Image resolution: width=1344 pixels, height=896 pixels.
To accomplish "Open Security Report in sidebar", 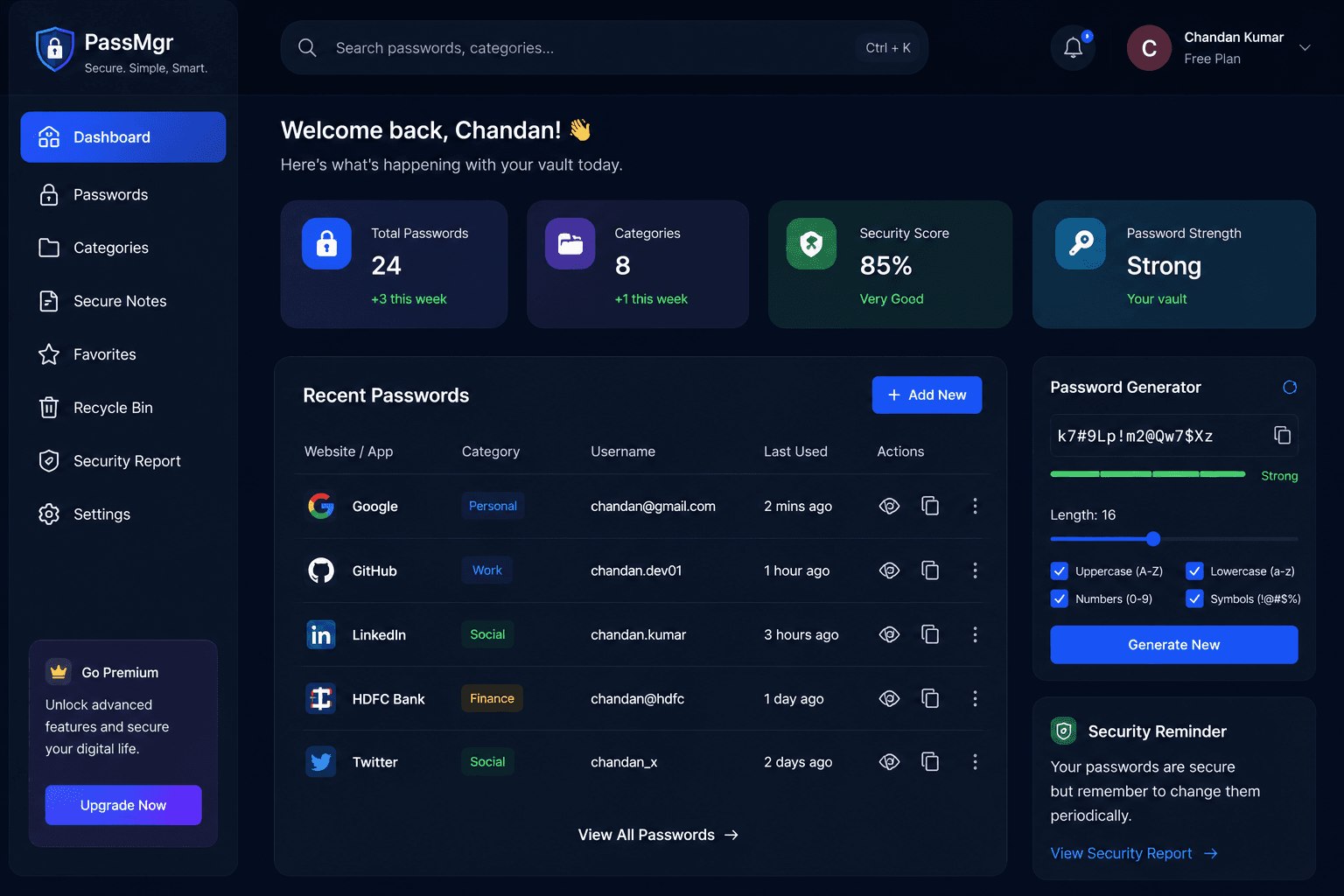I will click(x=123, y=461).
